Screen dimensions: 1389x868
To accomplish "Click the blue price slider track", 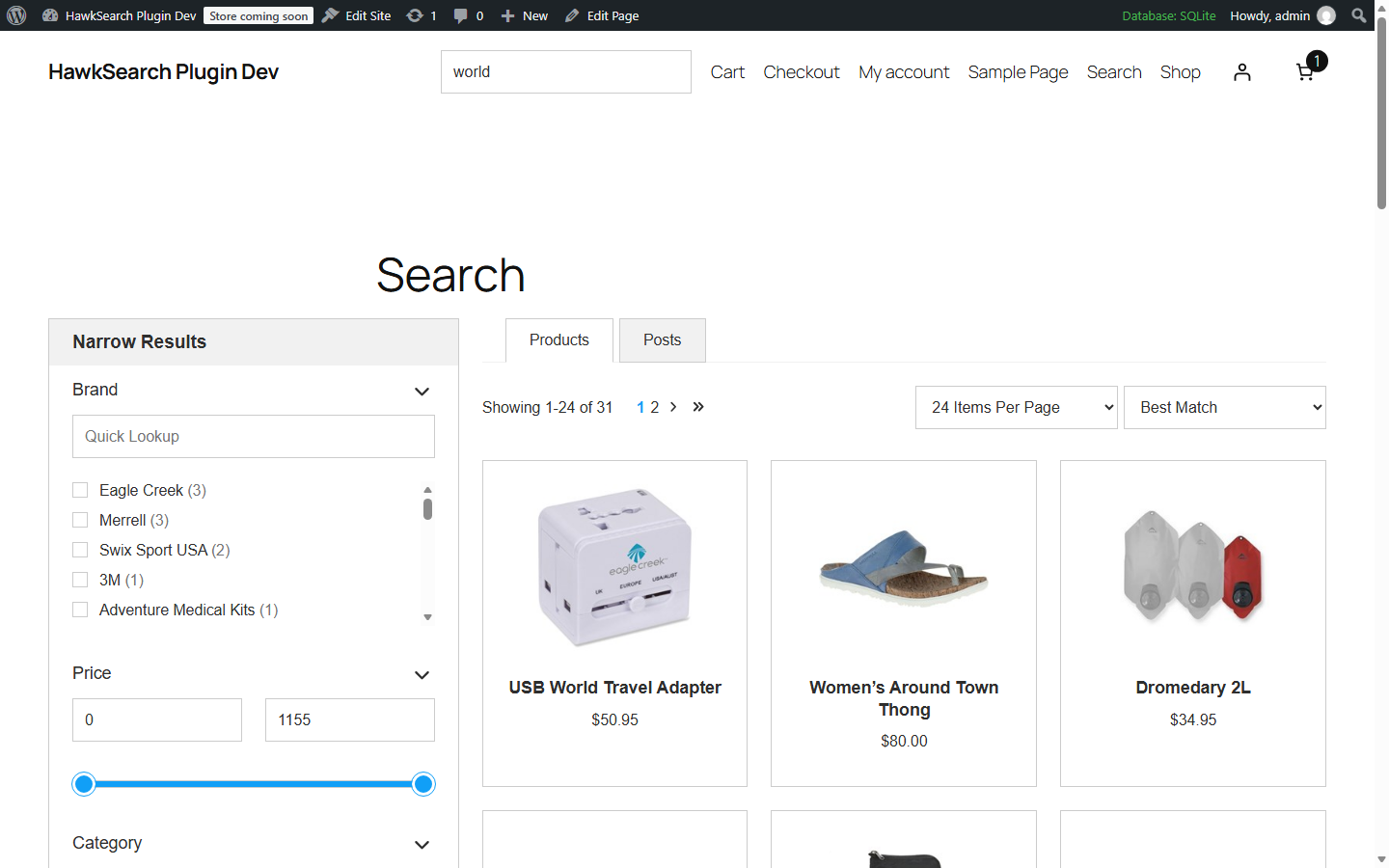I will click(x=254, y=784).
